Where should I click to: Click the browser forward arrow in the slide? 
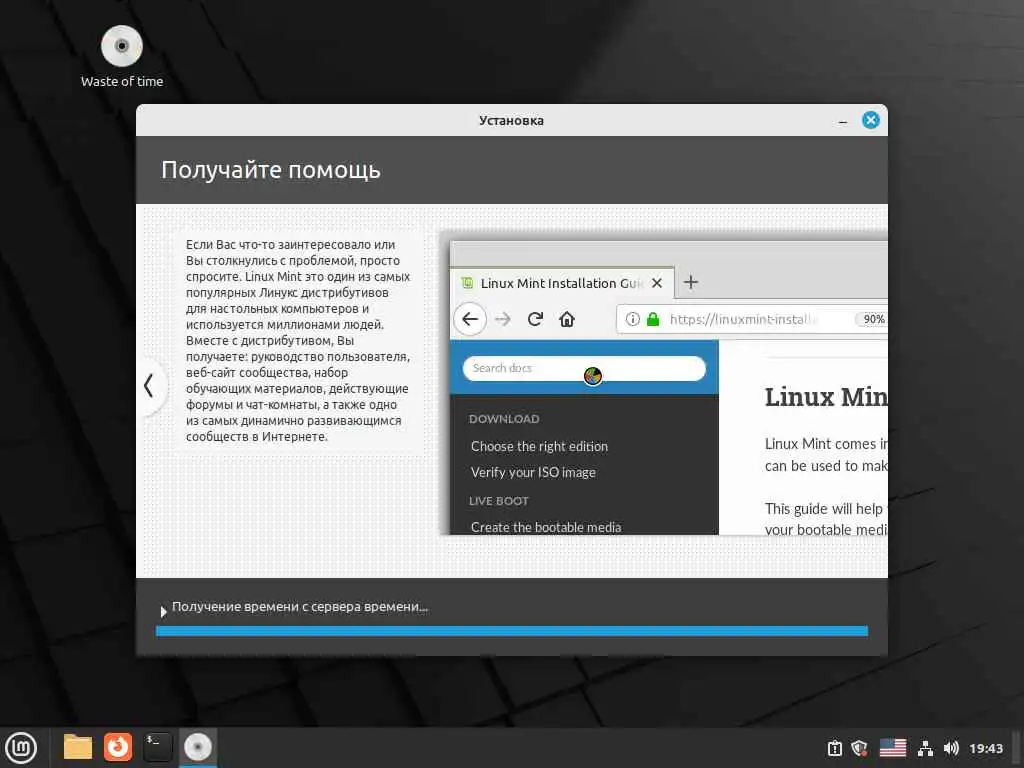[502, 319]
